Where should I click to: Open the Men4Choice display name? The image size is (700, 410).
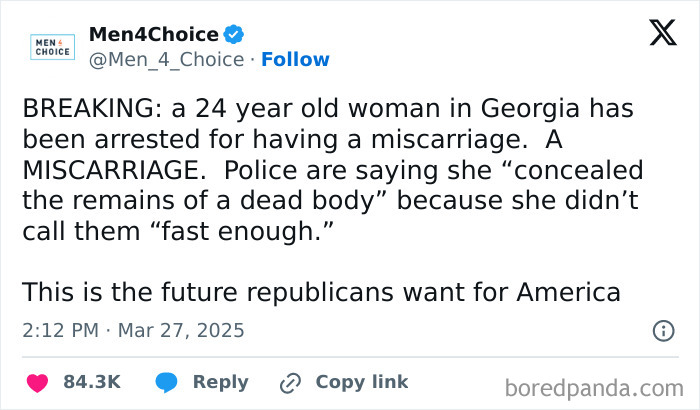(152, 34)
